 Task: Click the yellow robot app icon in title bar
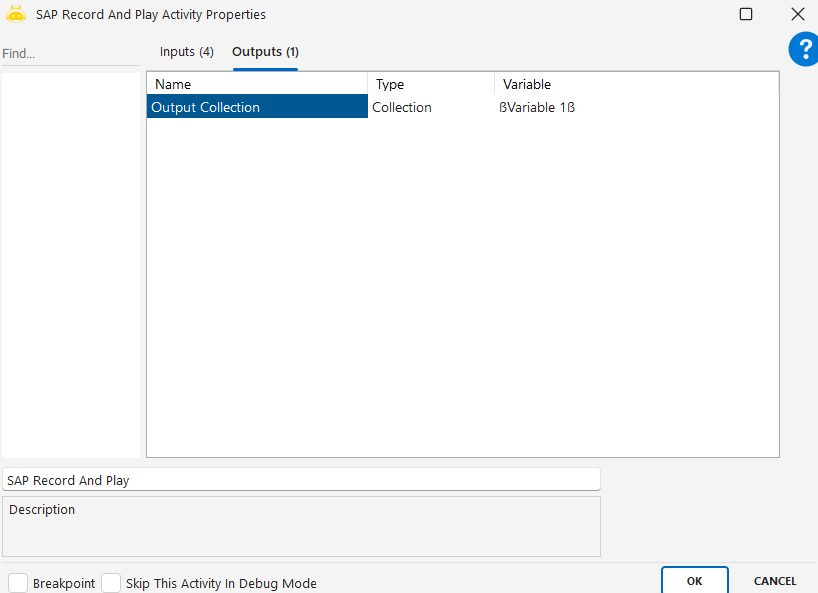coord(16,15)
